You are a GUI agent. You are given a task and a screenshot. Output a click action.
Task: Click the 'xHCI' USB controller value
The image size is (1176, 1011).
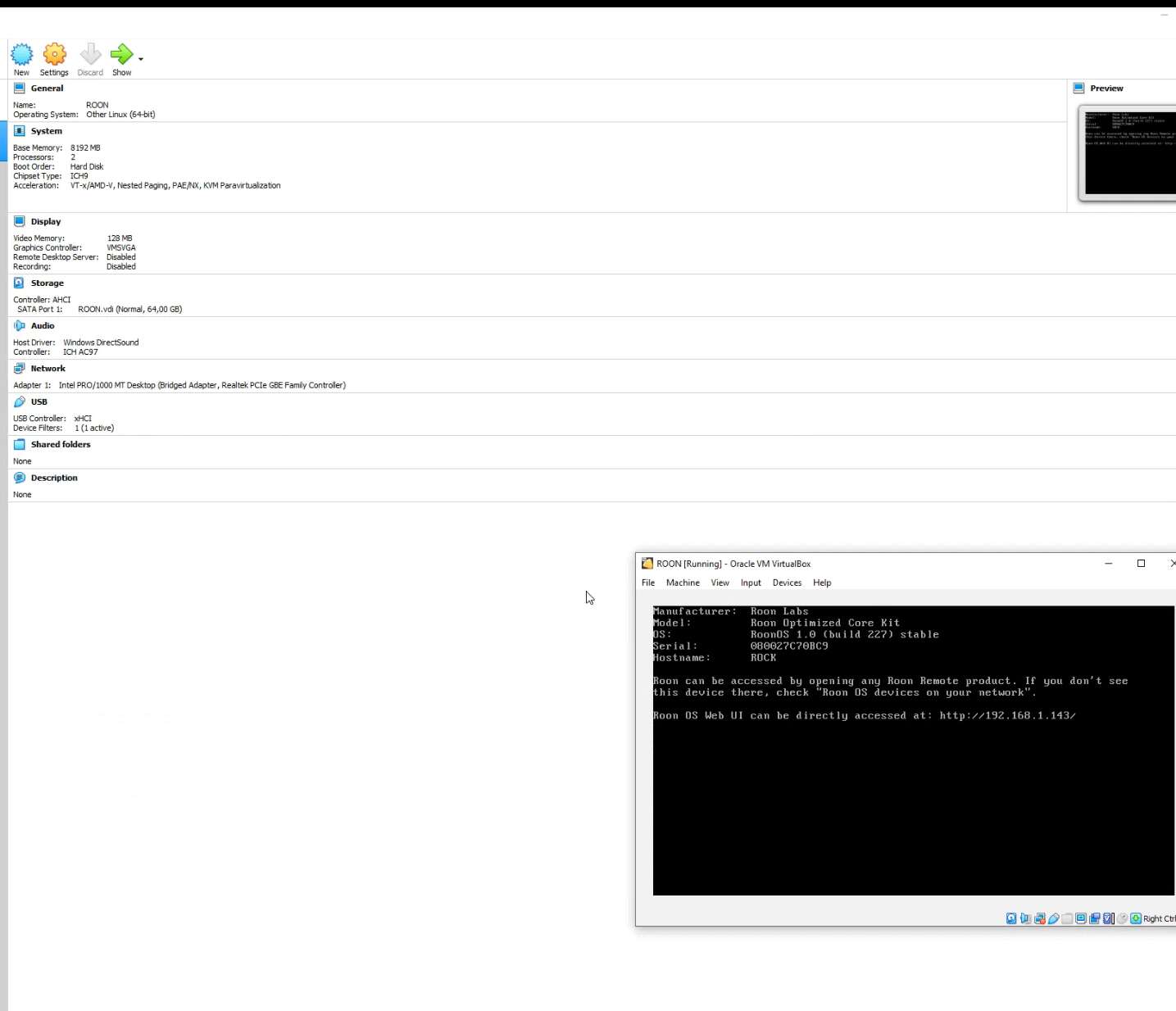[x=83, y=419]
